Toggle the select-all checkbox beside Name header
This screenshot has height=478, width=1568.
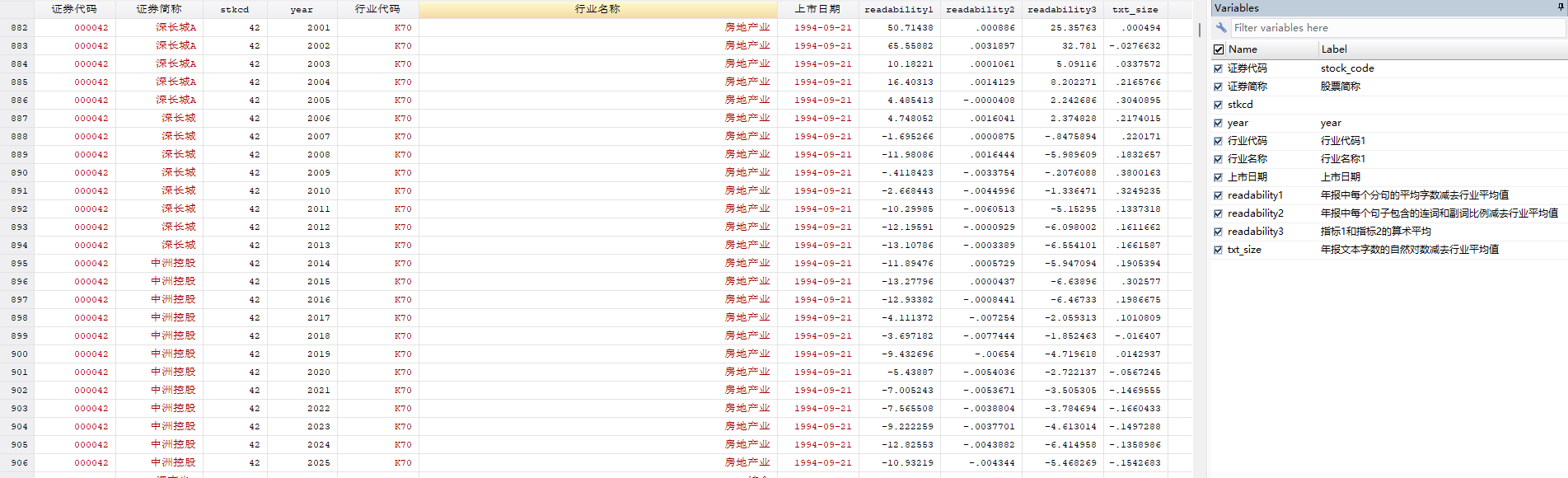(x=1219, y=49)
